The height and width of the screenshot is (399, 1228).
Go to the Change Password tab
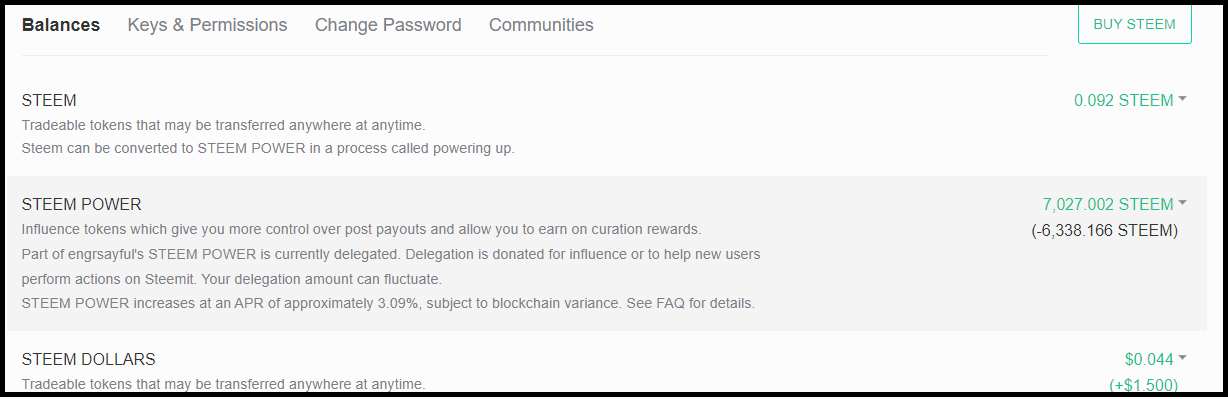[x=388, y=25]
